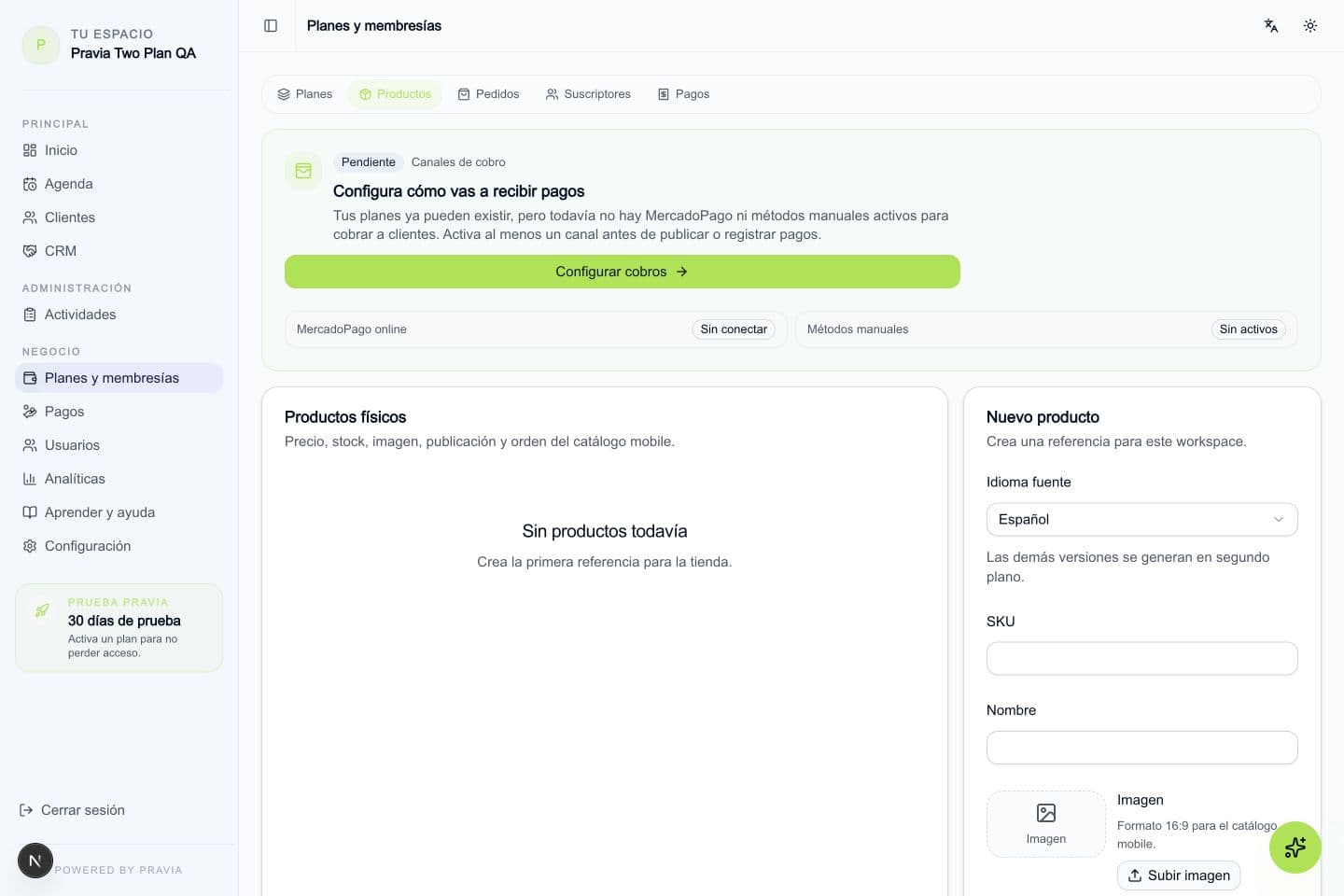Viewport: 1344px width, 896px height.
Task: Click the Pagos sidebar icon
Action: [30, 412]
